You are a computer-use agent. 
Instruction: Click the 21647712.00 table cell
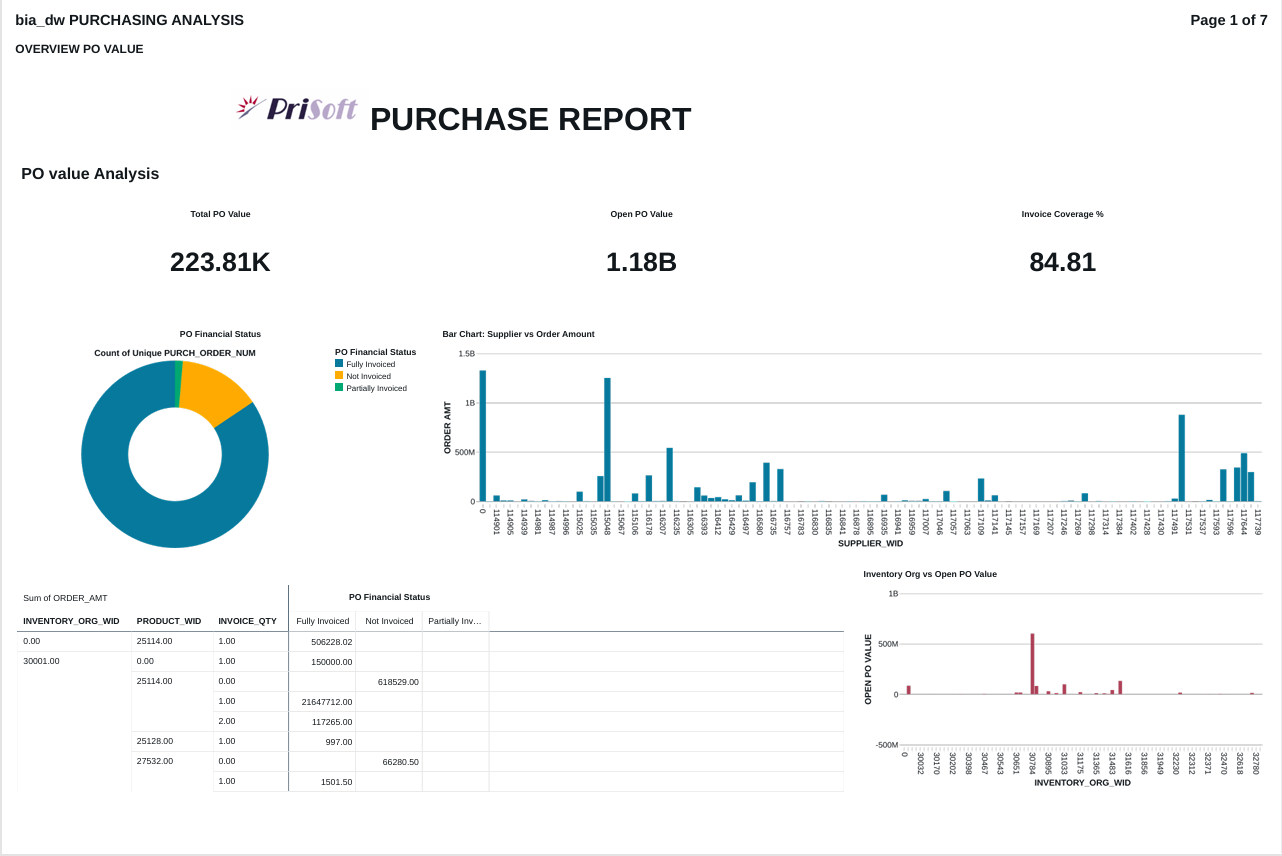326,702
